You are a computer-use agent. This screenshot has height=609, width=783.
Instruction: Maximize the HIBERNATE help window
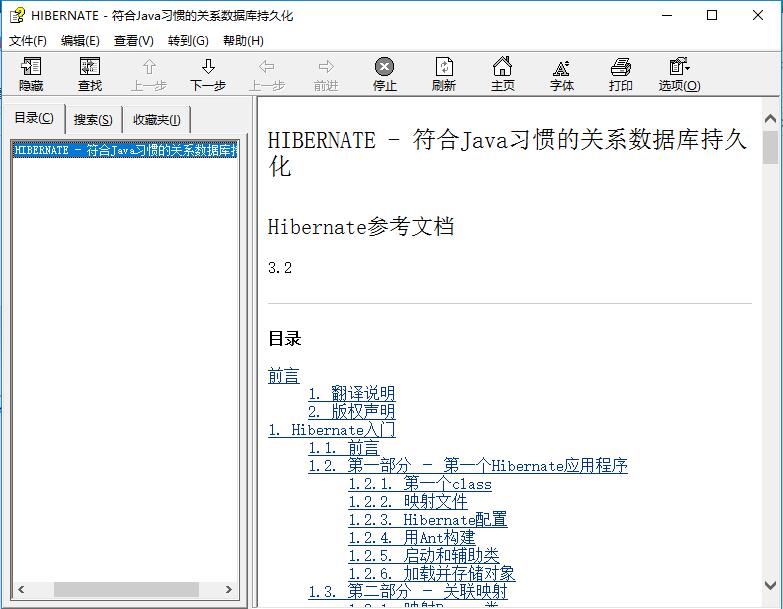tap(712, 15)
